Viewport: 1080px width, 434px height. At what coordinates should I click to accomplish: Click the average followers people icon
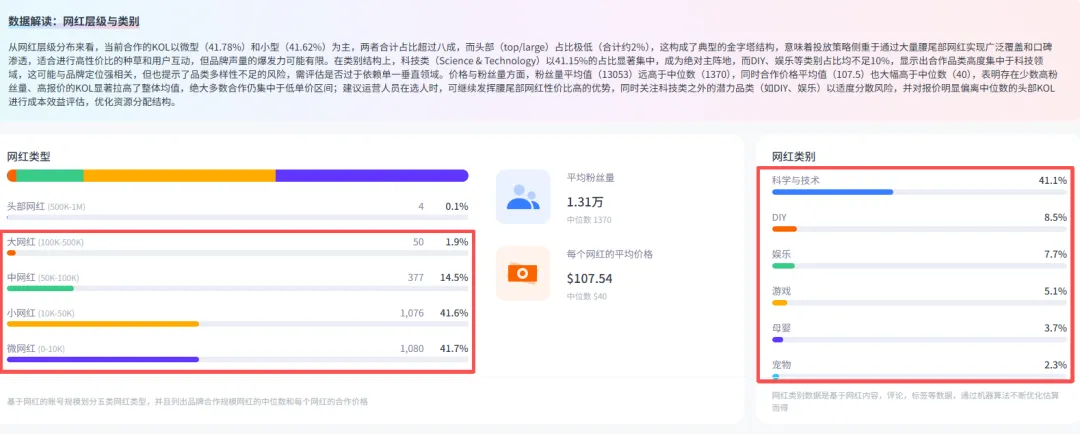coord(523,197)
